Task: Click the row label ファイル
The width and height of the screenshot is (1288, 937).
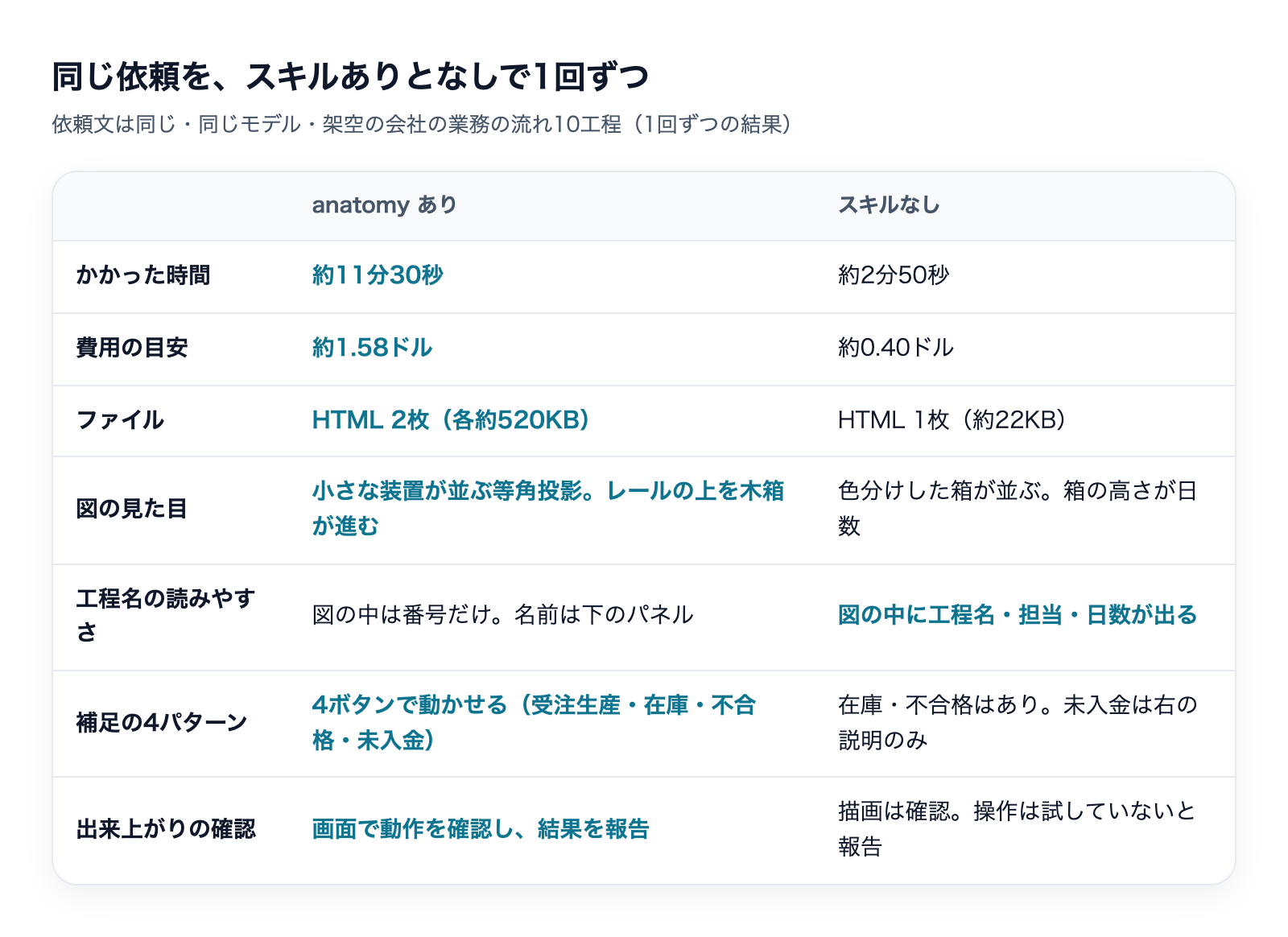Action: click(120, 420)
